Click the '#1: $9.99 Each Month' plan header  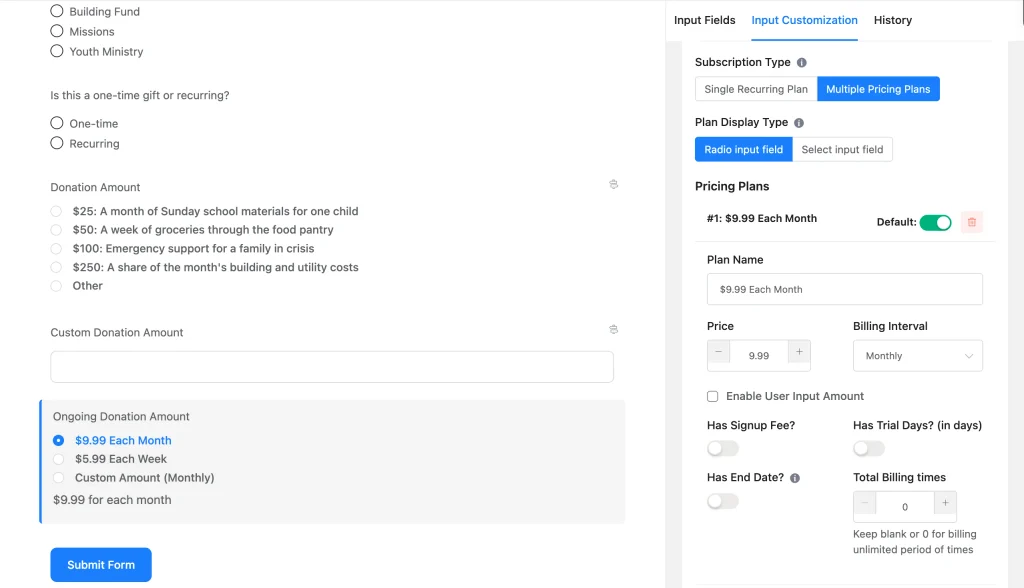[x=761, y=218]
